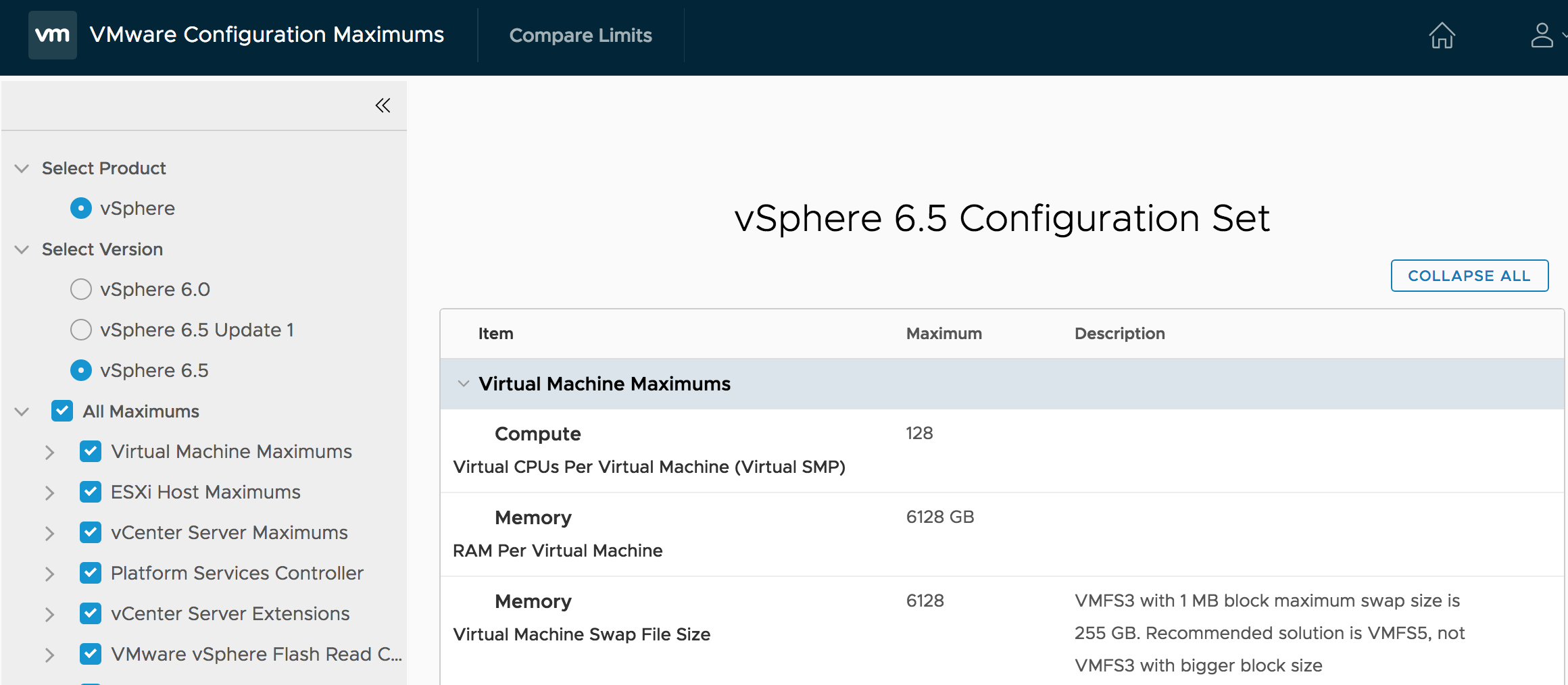Image resolution: width=1568 pixels, height=685 pixels.
Task: Uncheck the All Maximums checkbox
Action: tap(62, 411)
